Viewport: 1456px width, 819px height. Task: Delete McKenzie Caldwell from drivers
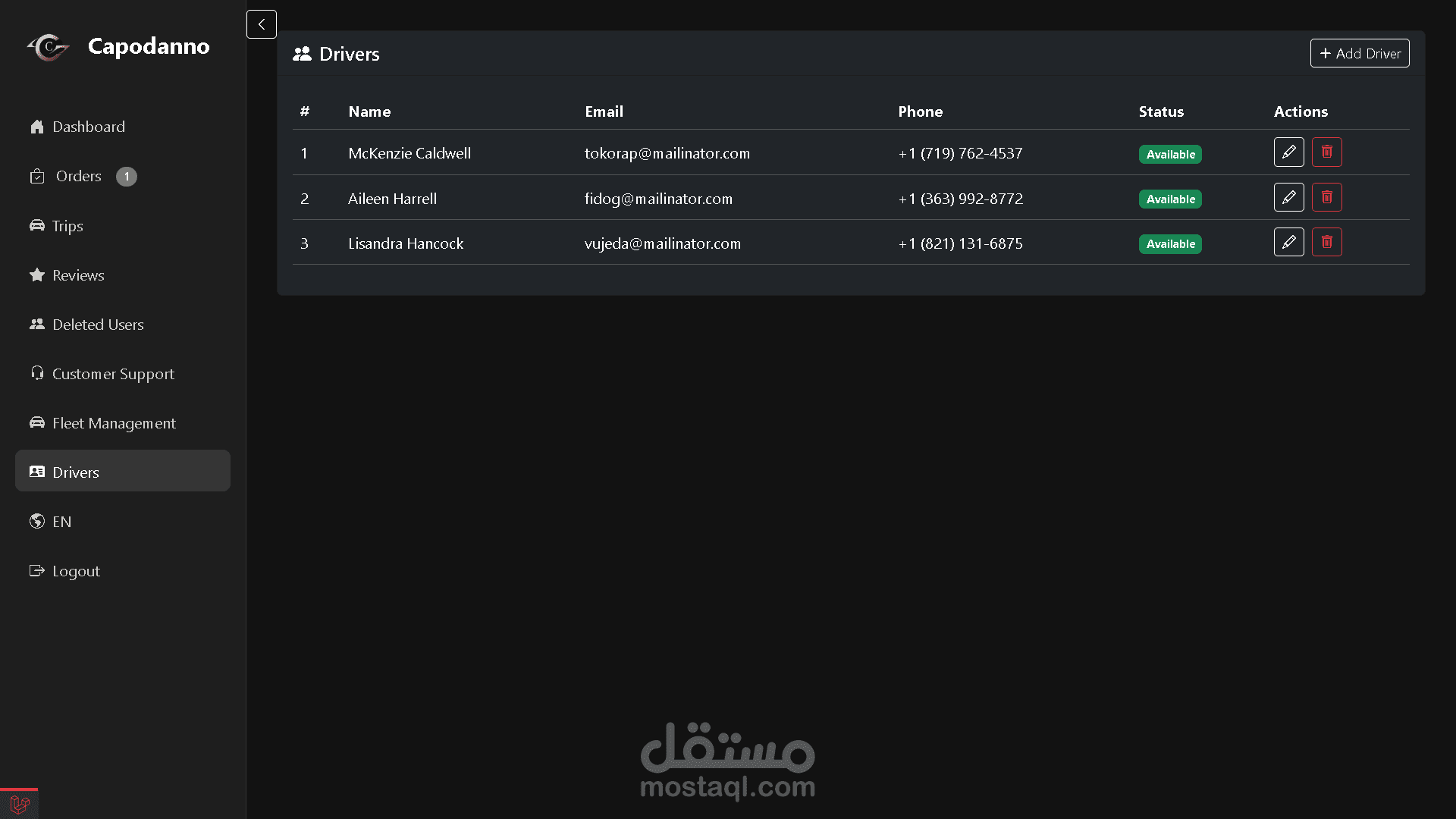point(1326,152)
